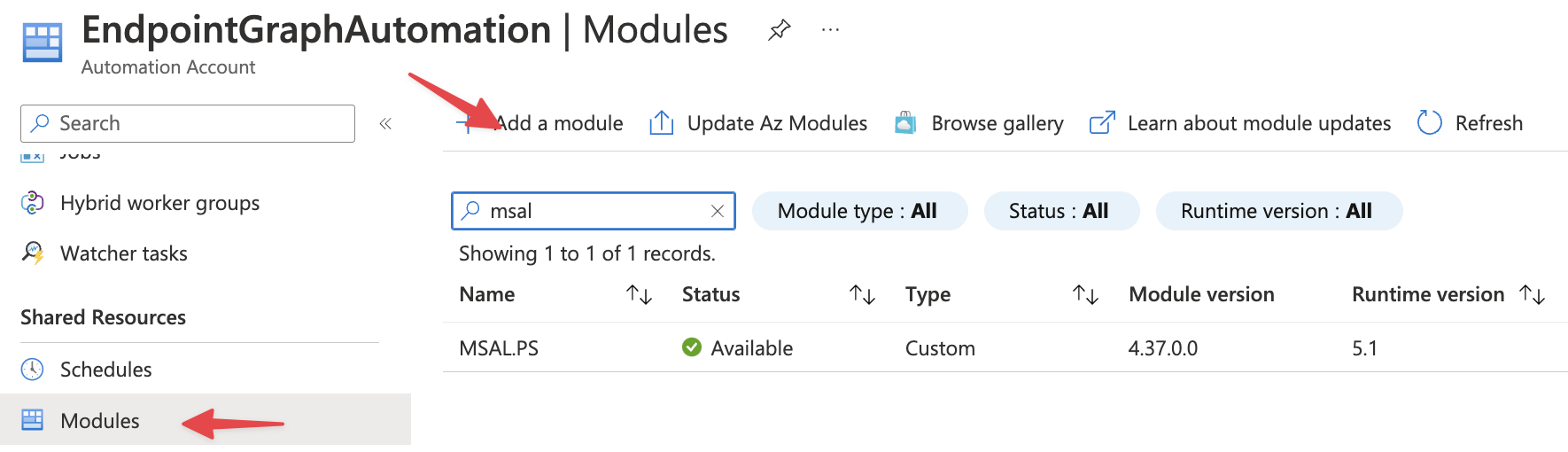Click the sidebar Search field
1568x452 pixels.
(188, 124)
